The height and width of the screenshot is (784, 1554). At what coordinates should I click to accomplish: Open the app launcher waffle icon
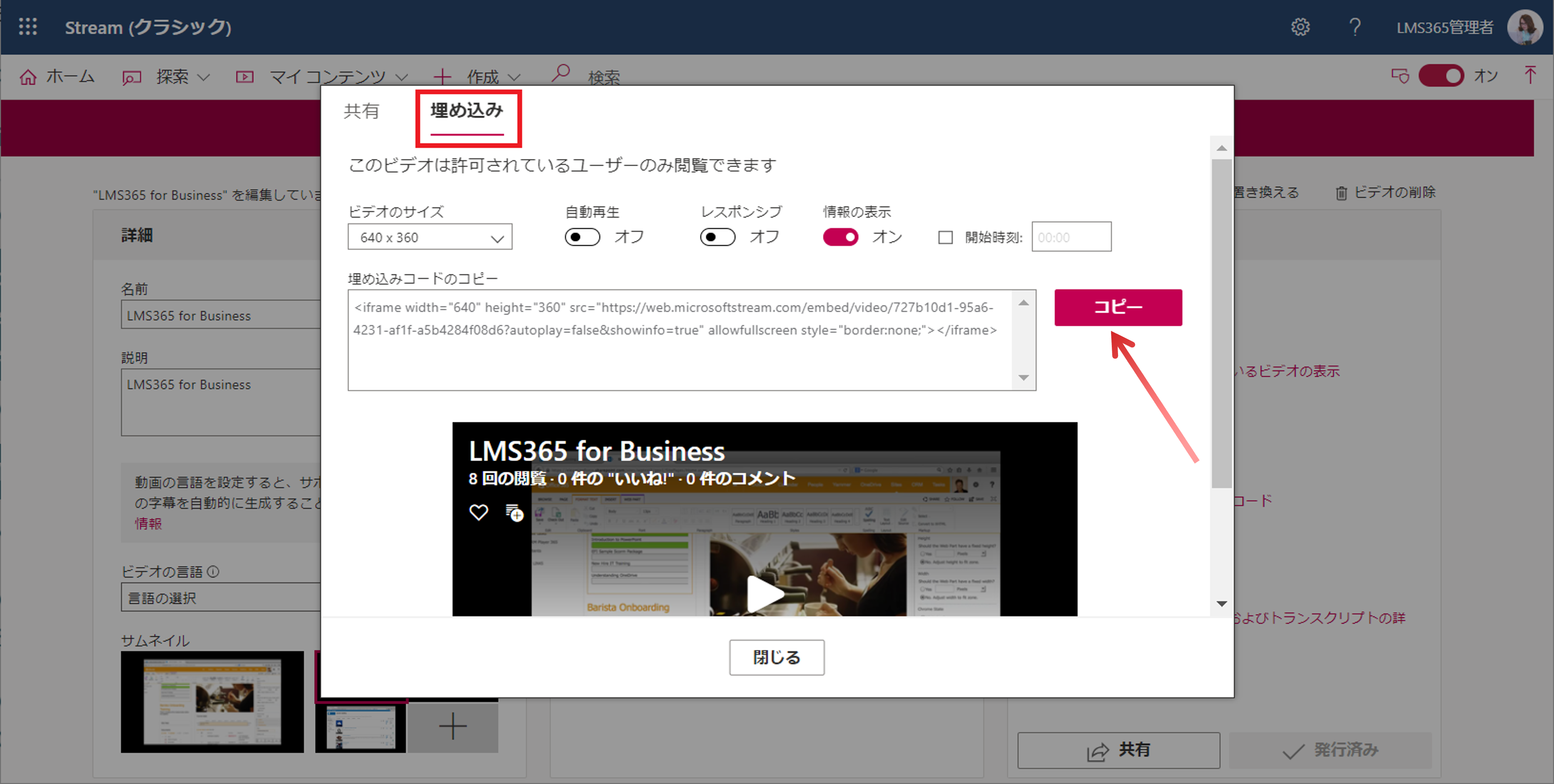click(x=28, y=27)
